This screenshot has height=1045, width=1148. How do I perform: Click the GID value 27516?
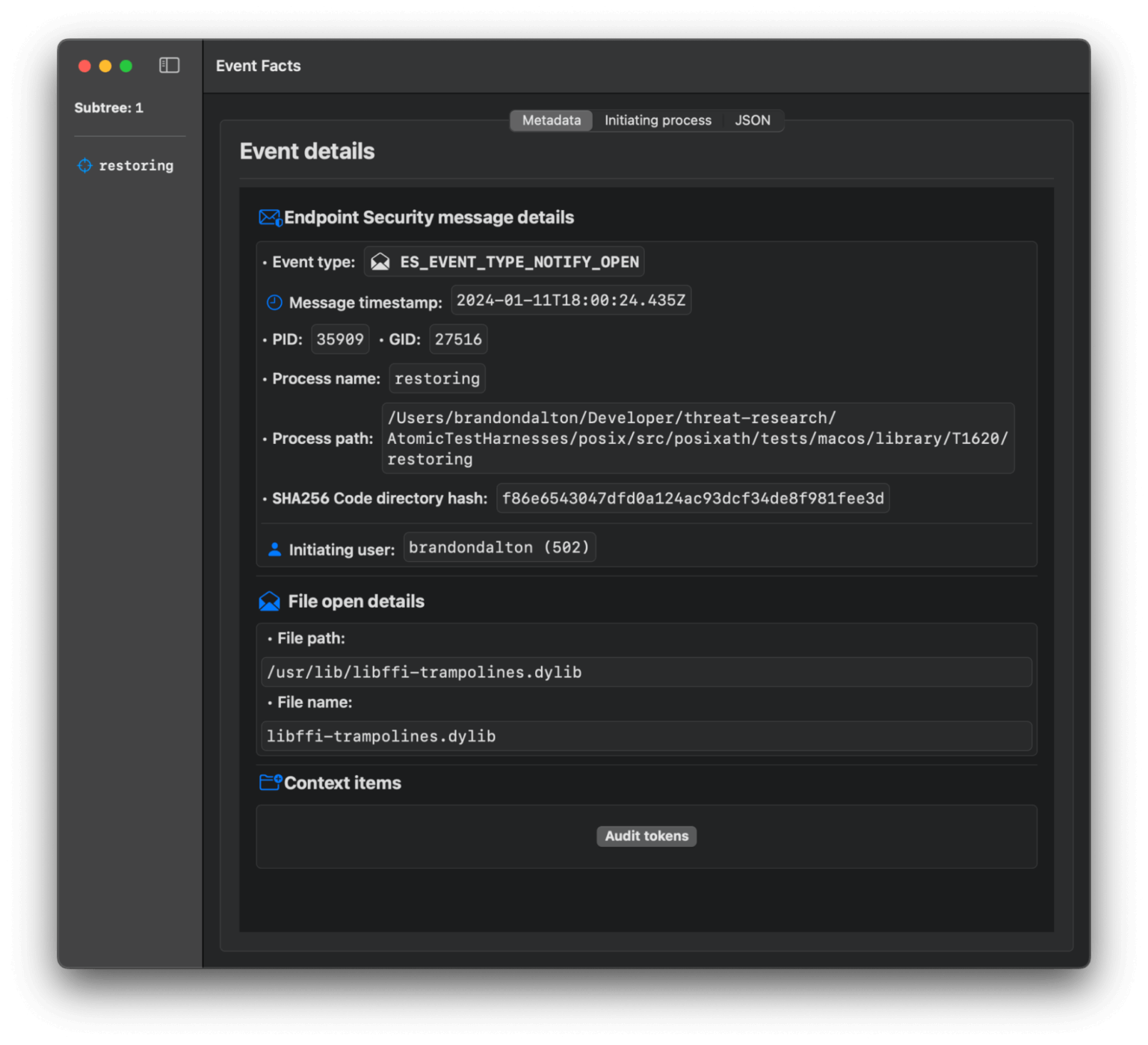tap(458, 339)
